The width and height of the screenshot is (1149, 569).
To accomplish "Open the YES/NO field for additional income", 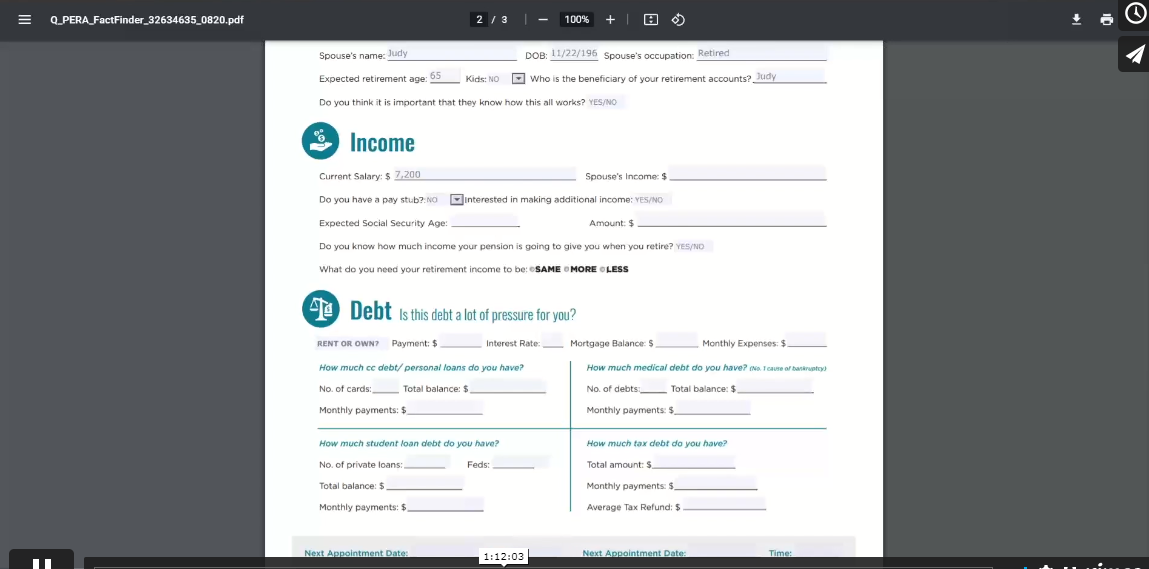I will 651,199.
